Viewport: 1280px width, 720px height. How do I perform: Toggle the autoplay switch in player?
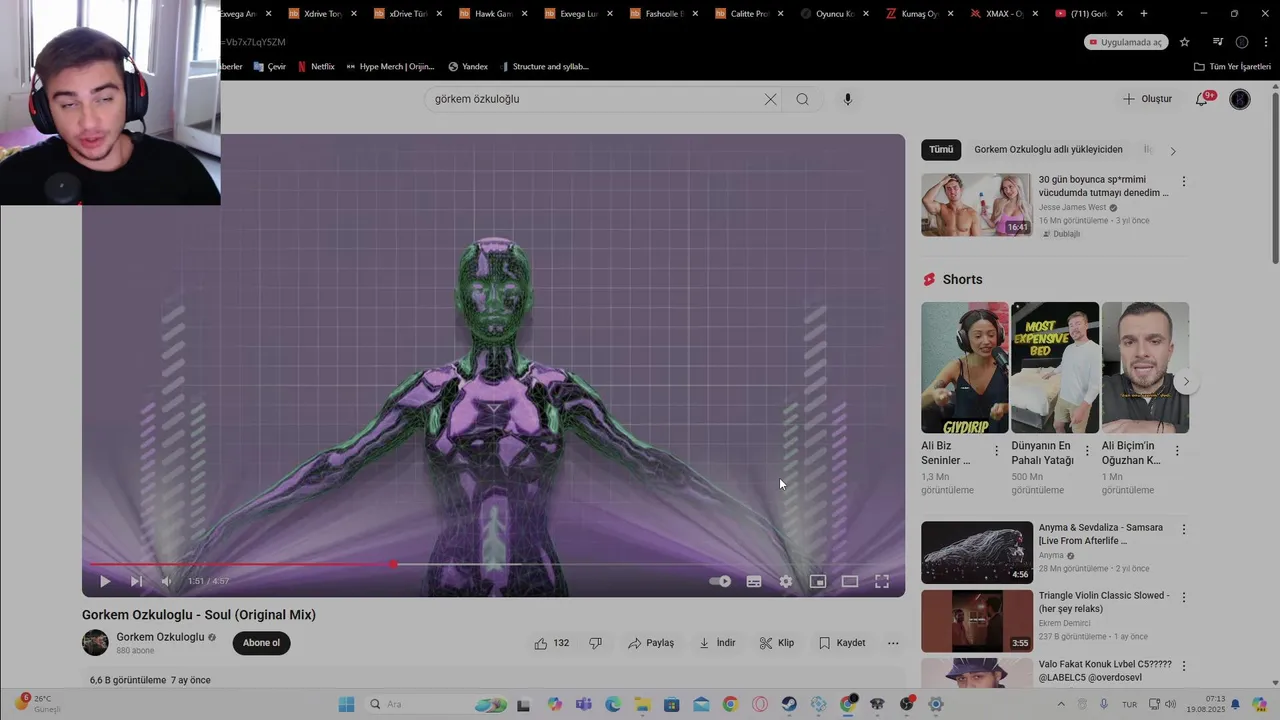[720, 581]
